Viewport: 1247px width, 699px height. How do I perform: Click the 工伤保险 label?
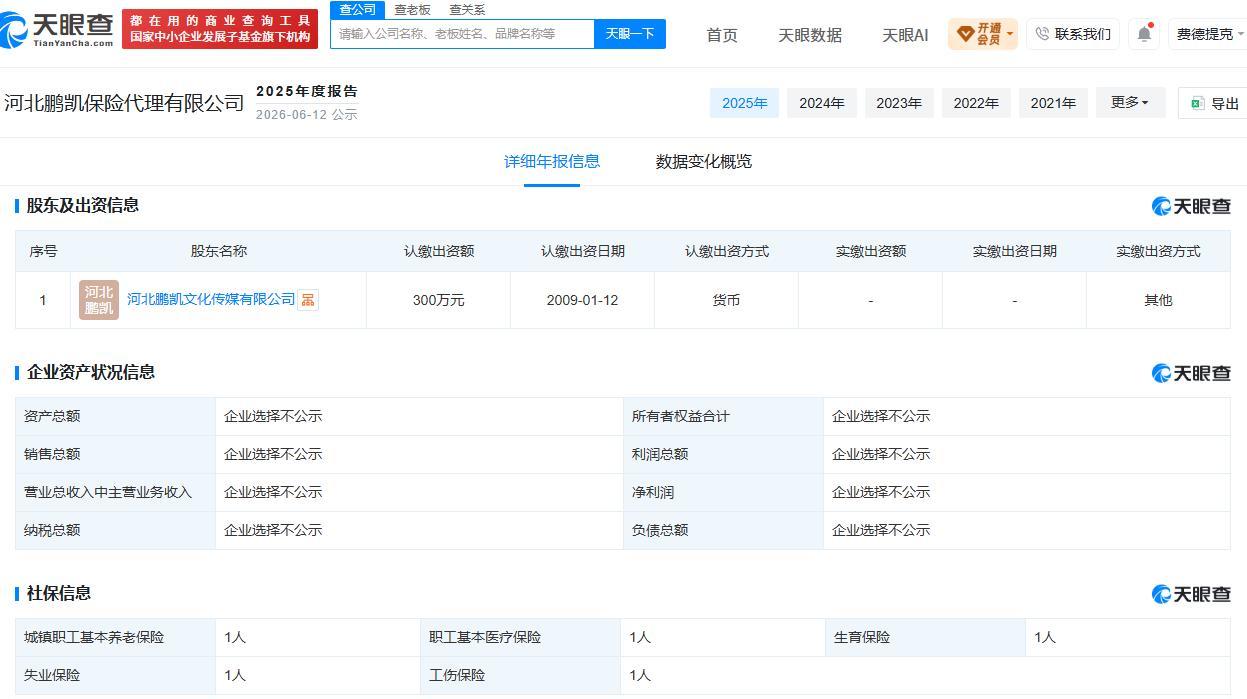pos(457,675)
